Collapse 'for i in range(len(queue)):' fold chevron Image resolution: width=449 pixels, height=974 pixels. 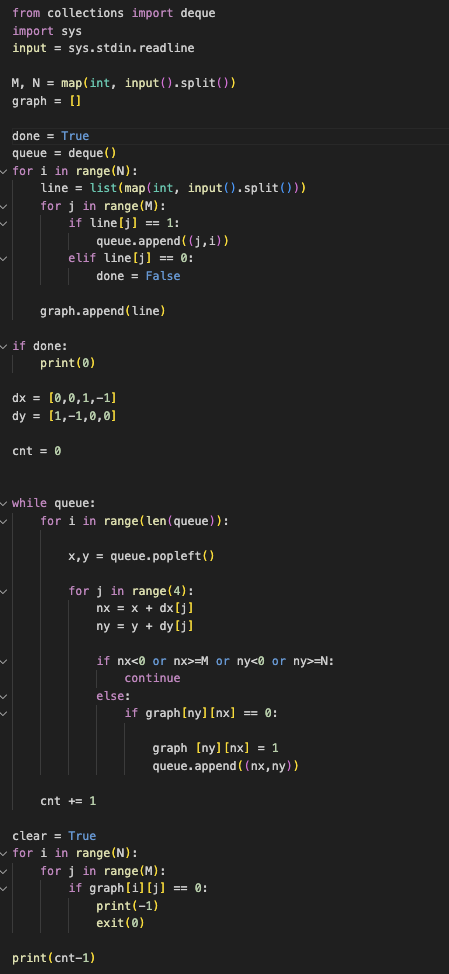point(4,521)
